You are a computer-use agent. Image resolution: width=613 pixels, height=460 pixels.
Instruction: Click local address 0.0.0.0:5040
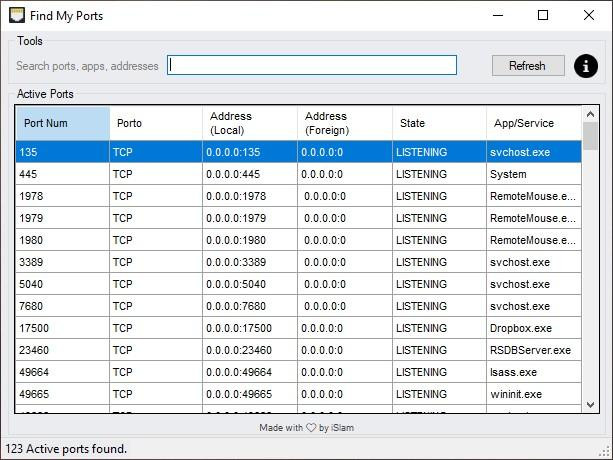250,284
